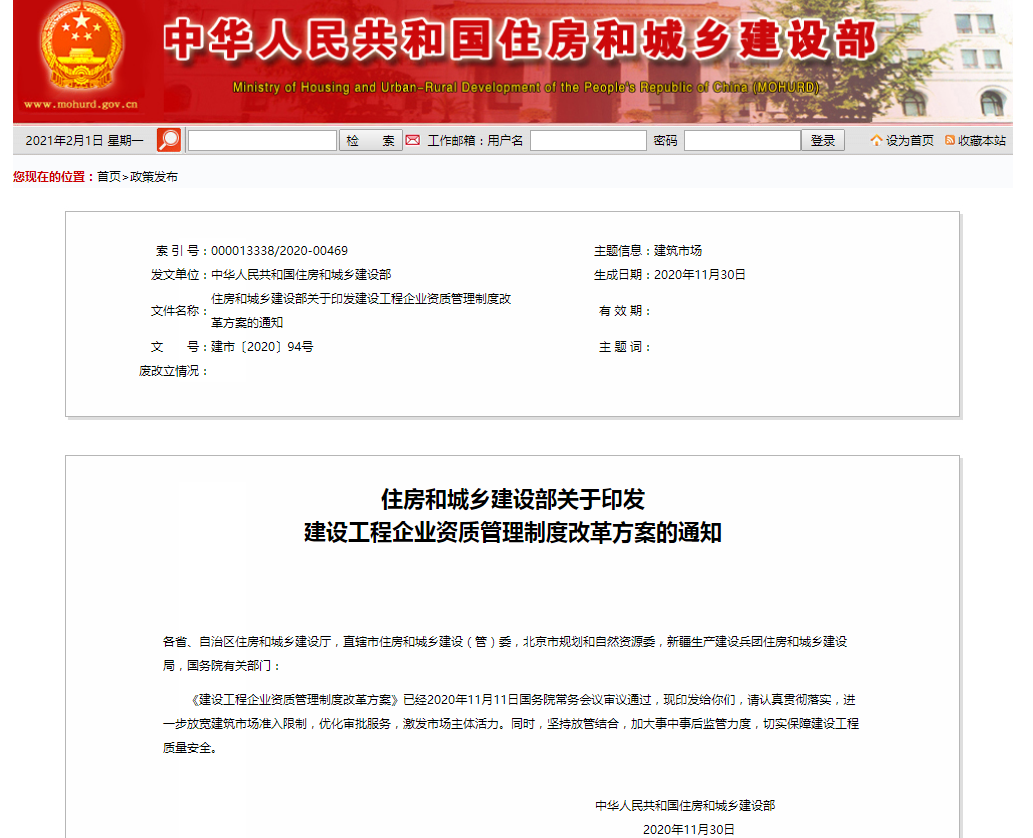Click document number 建市〔2020〕94号

point(262,347)
